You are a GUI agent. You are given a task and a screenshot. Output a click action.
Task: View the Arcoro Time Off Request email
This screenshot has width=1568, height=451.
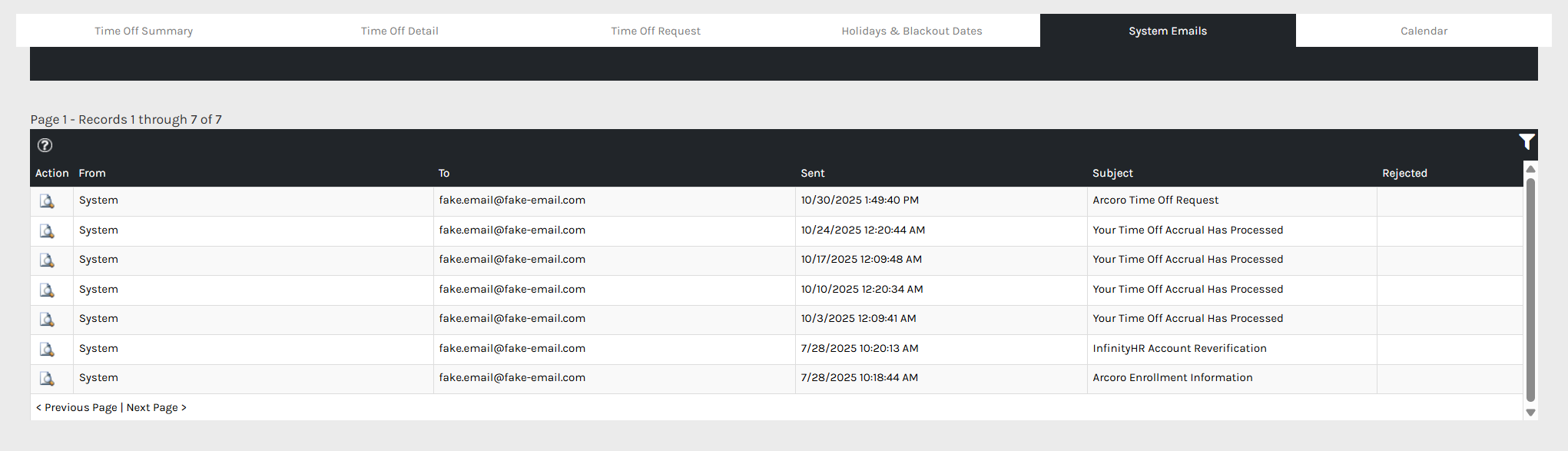tap(47, 201)
